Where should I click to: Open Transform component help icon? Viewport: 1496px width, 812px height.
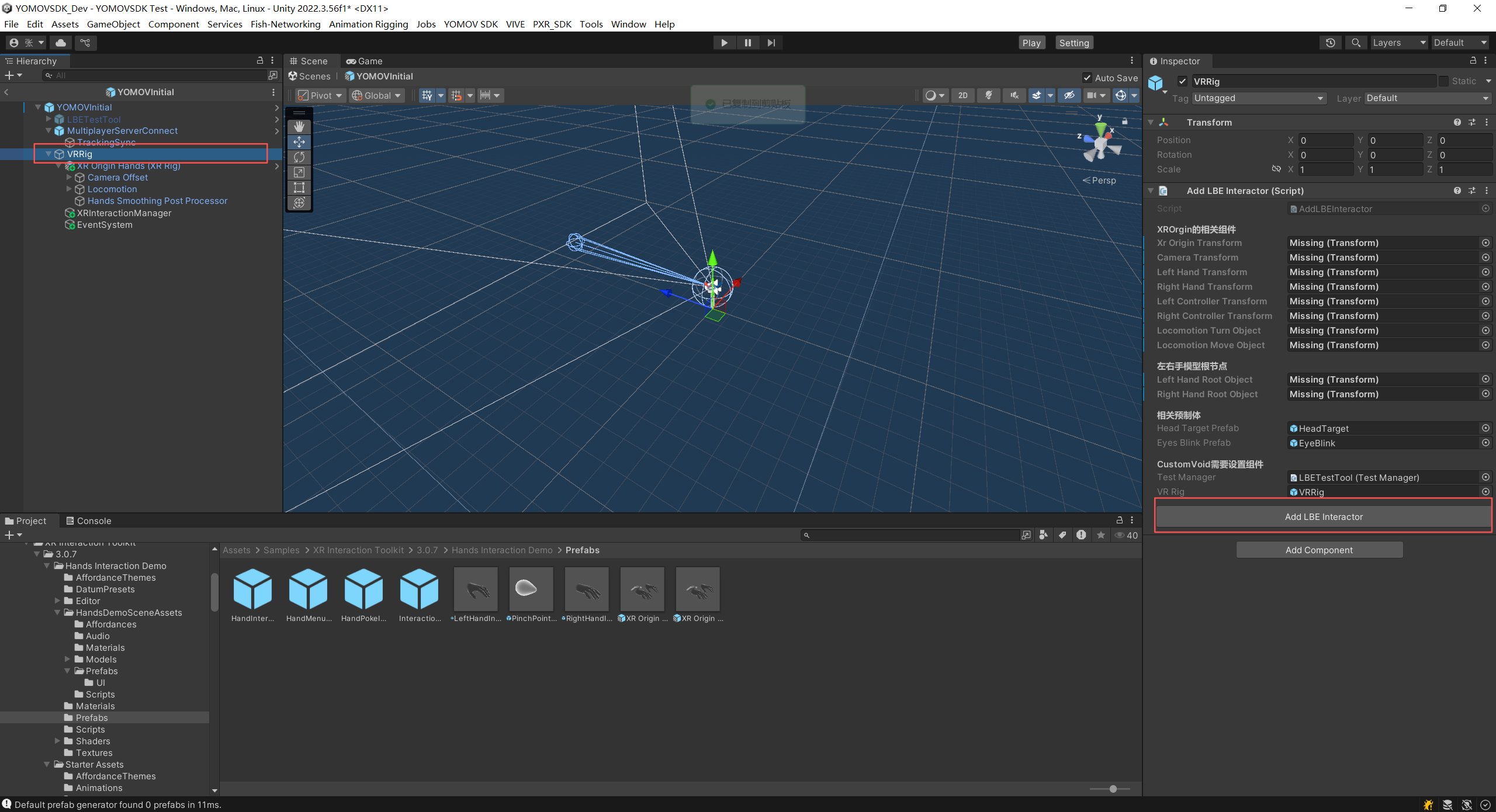pyautogui.click(x=1457, y=122)
